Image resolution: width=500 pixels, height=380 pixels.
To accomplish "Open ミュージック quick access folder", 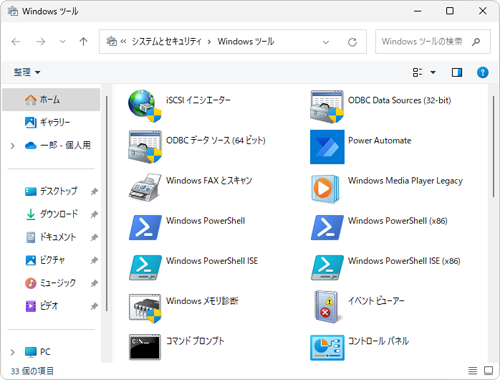I will 51,283.
